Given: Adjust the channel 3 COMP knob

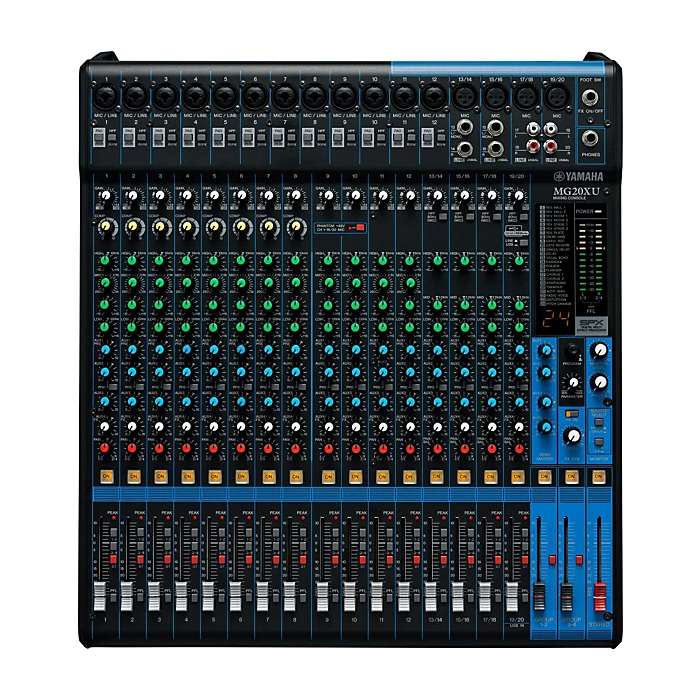Looking at the screenshot, I should pos(160,227).
